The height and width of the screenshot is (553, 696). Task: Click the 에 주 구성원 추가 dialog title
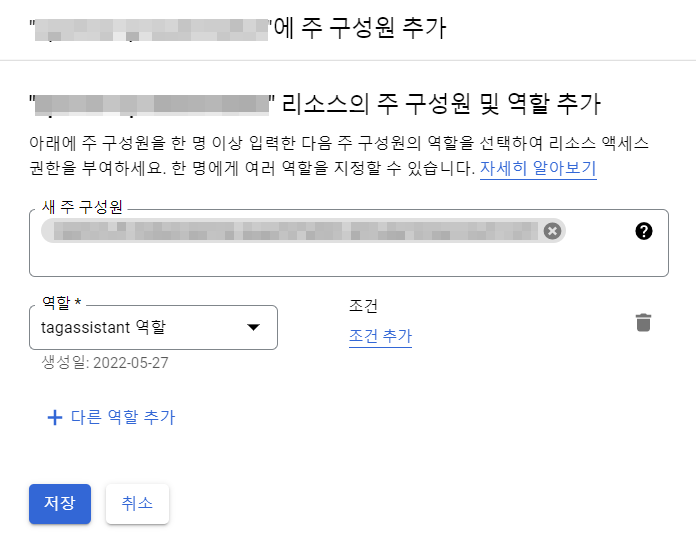coord(362,27)
